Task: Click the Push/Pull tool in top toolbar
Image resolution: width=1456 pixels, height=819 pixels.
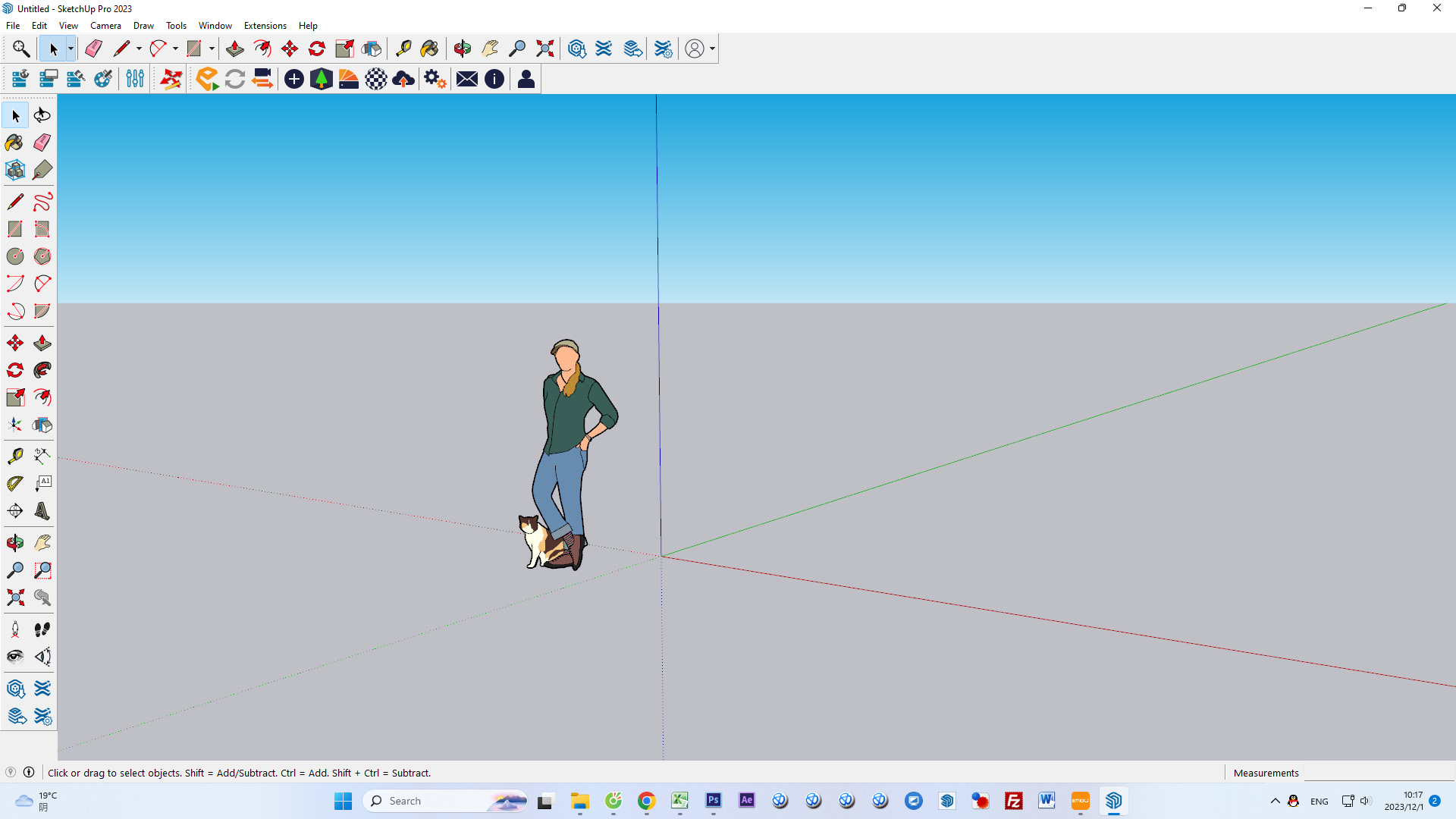Action: pos(235,49)
